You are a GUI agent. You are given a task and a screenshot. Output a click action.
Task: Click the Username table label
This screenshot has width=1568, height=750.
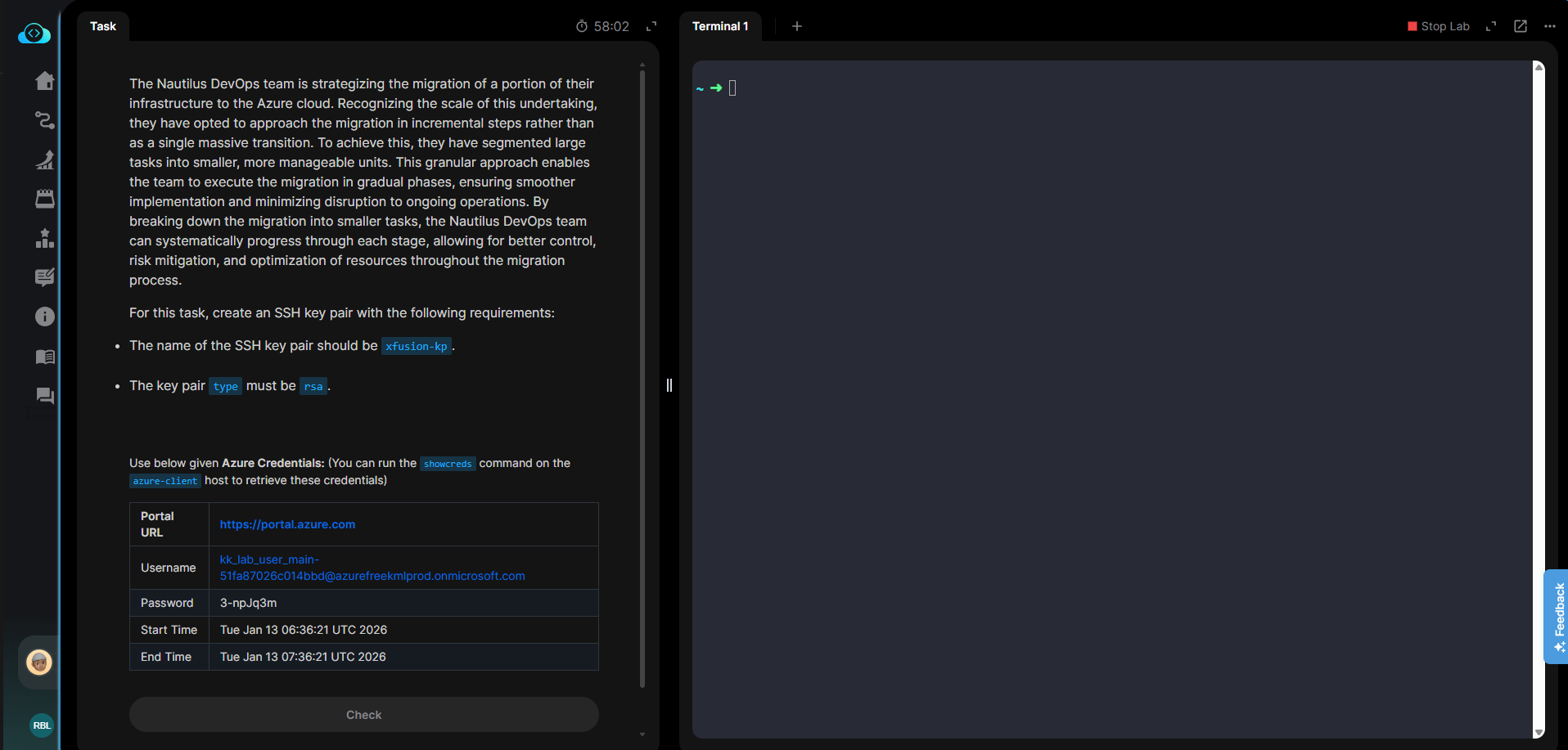tap(169, 568)
